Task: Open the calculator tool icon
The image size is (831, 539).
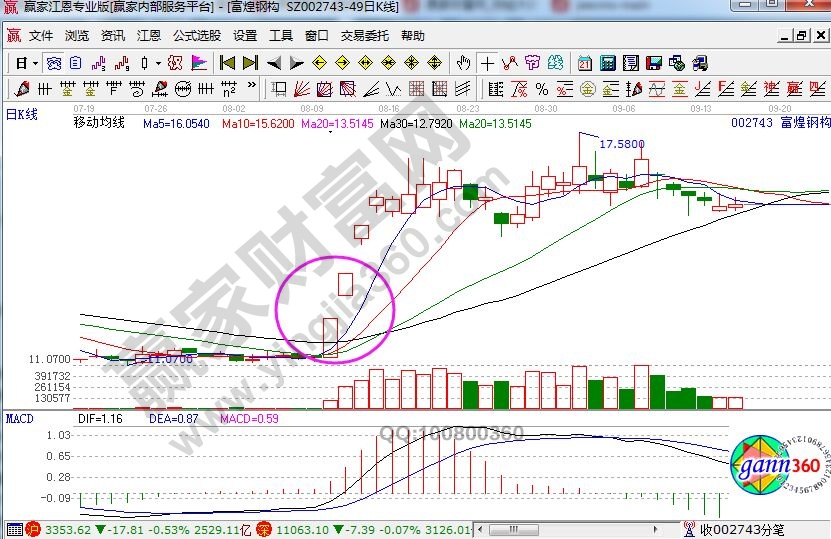Action: [x=607, y=63]
